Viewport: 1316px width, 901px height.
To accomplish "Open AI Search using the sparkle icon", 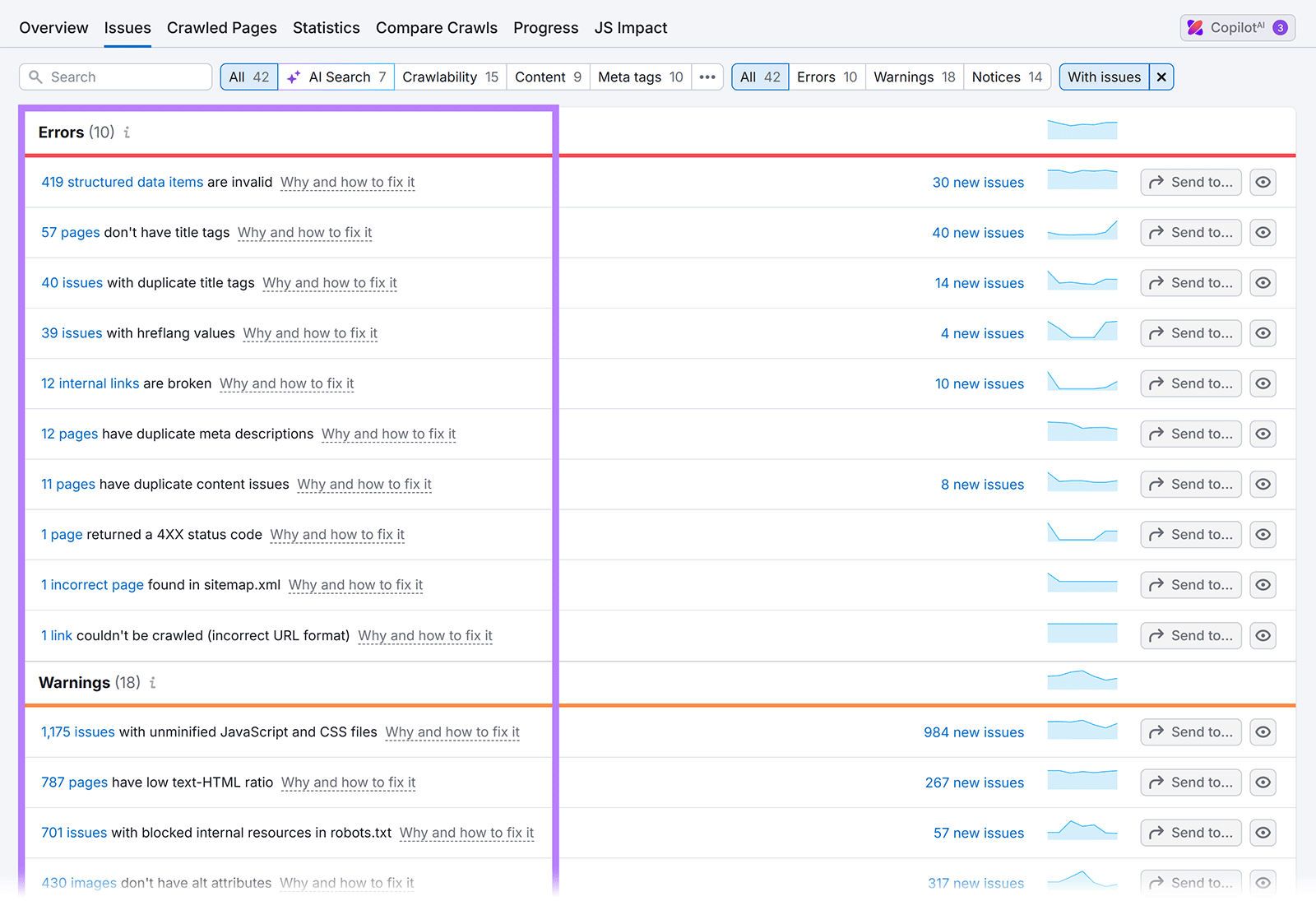I will click(294, 77).
